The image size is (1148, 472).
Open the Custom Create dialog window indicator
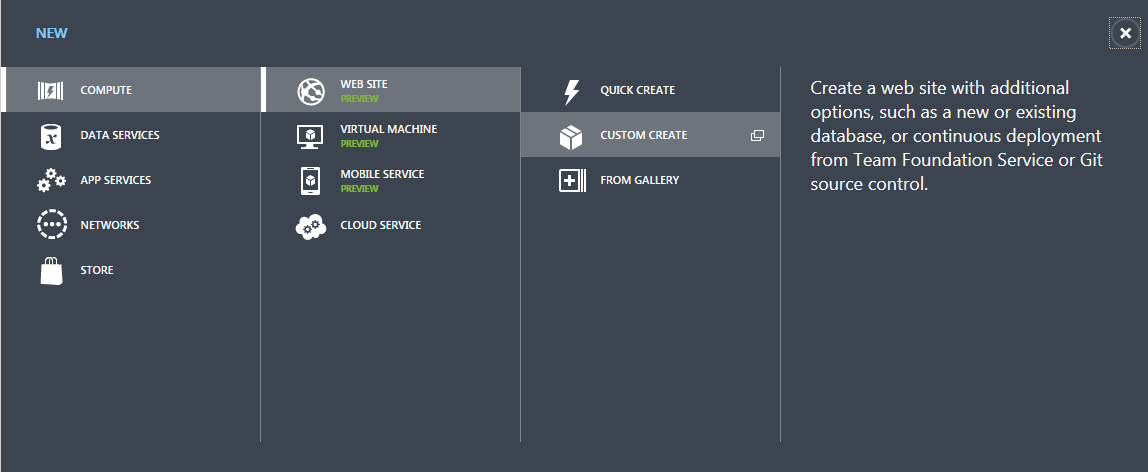(x=758, y=135)
